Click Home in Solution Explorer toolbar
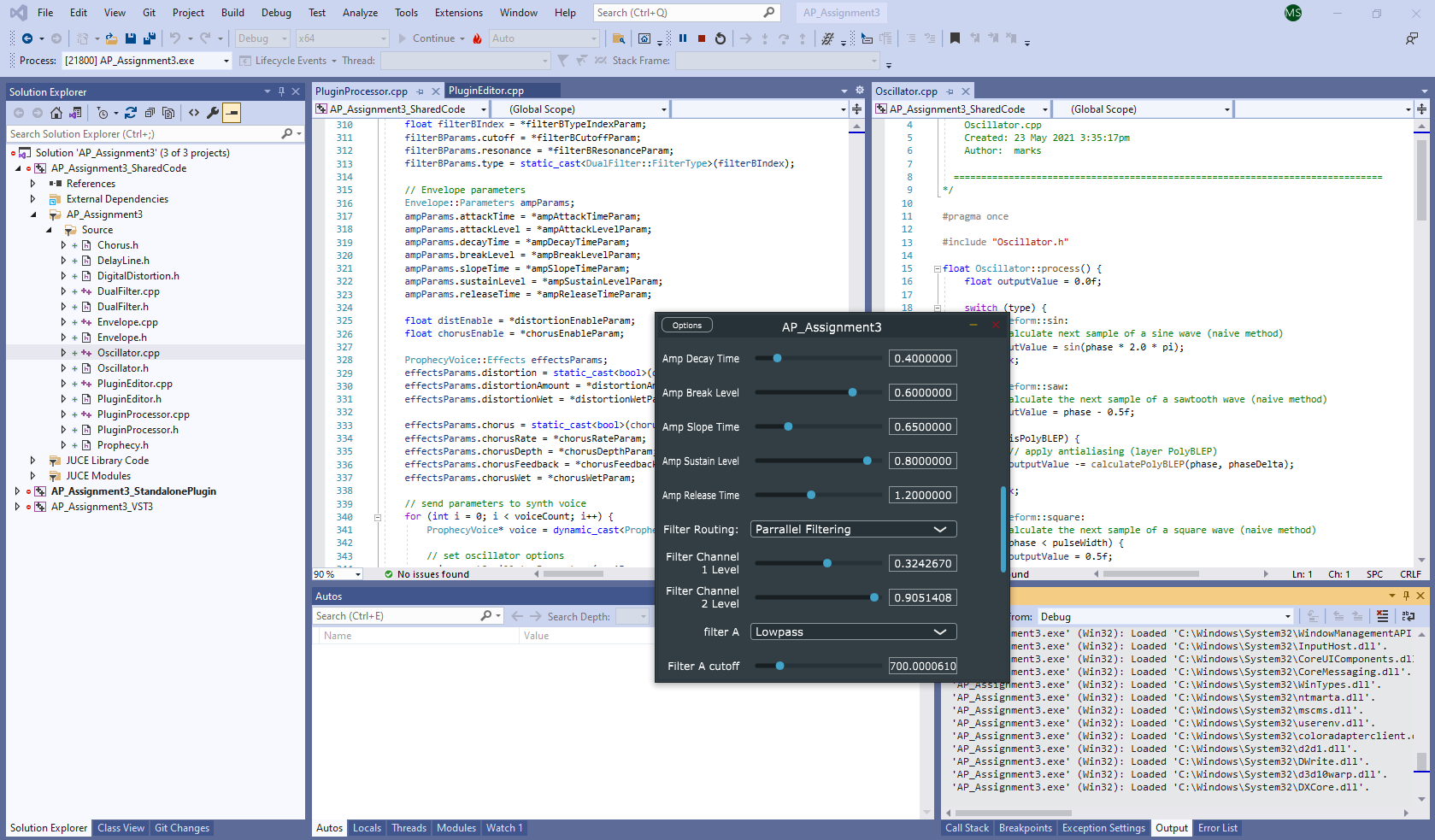Image resolution: width=1435 pixels, height=840 pixels. coord(56,113)
